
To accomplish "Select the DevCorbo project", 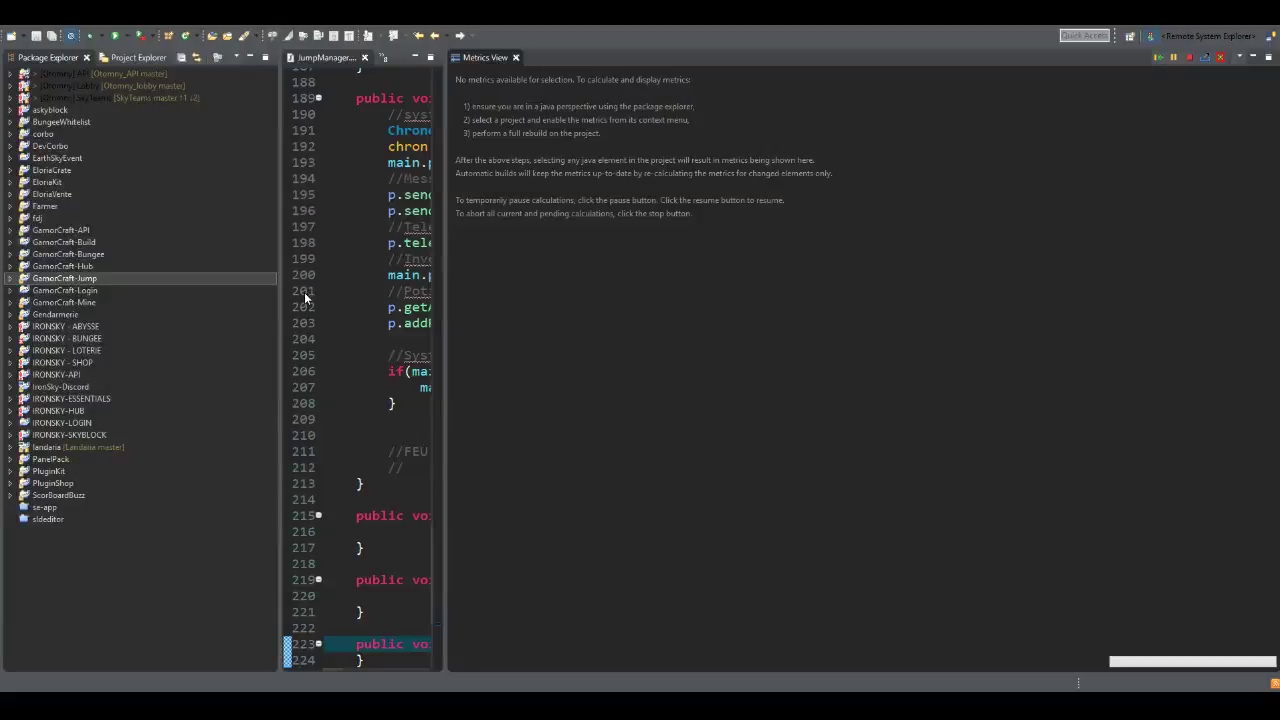I will (x=50, y=146).
